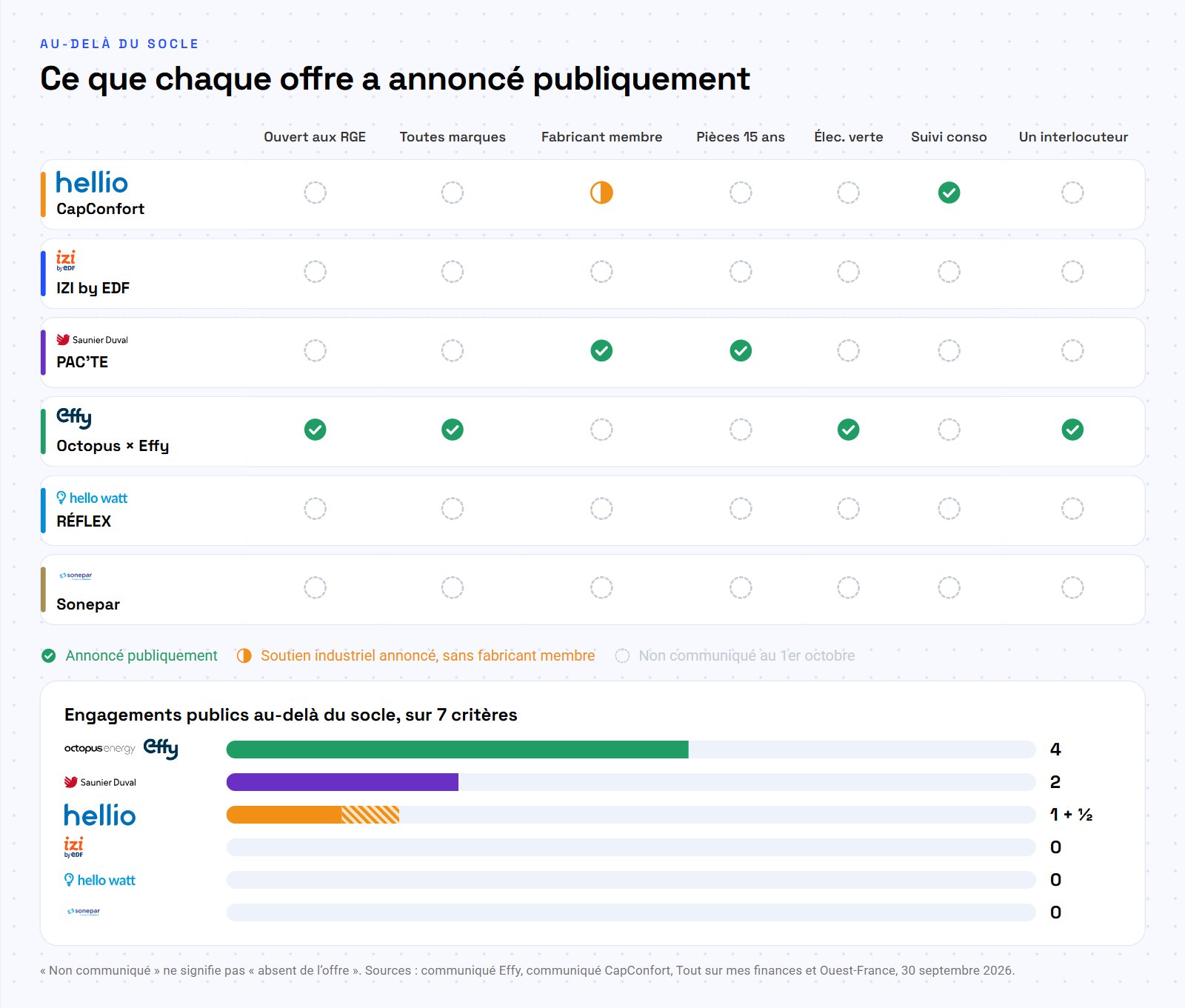Click the 'Élec. verte' column header
The image size is (1185, 1008).
pos(849,137)
